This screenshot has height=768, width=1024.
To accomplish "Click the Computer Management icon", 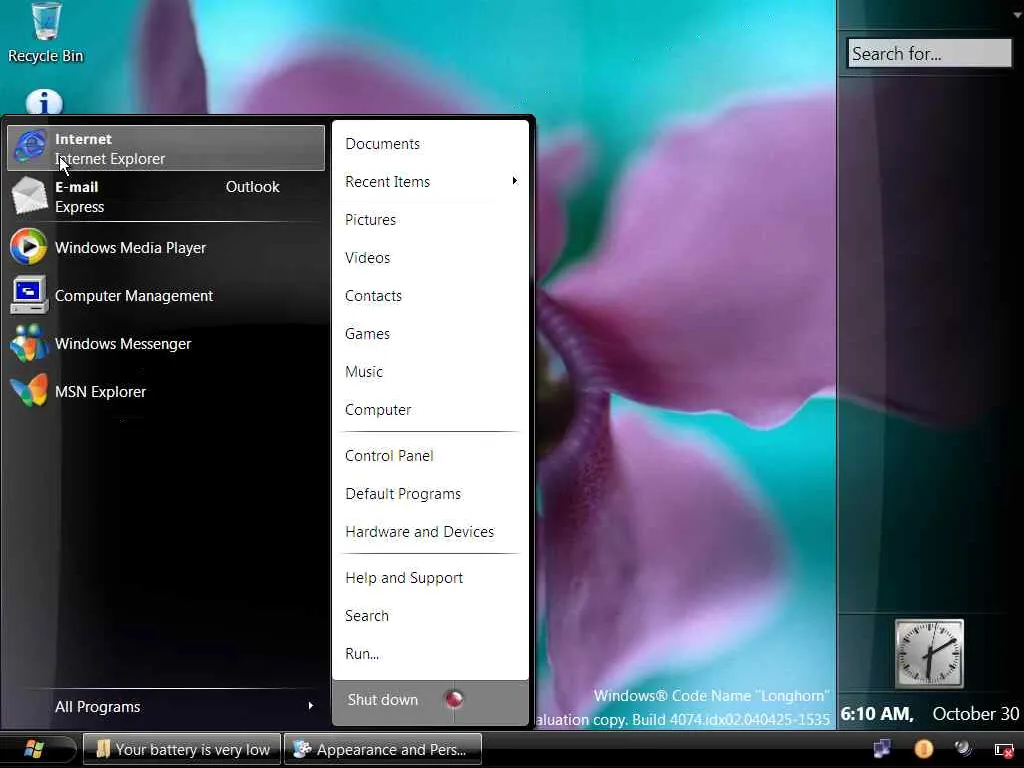I will [x=29, y=295].
